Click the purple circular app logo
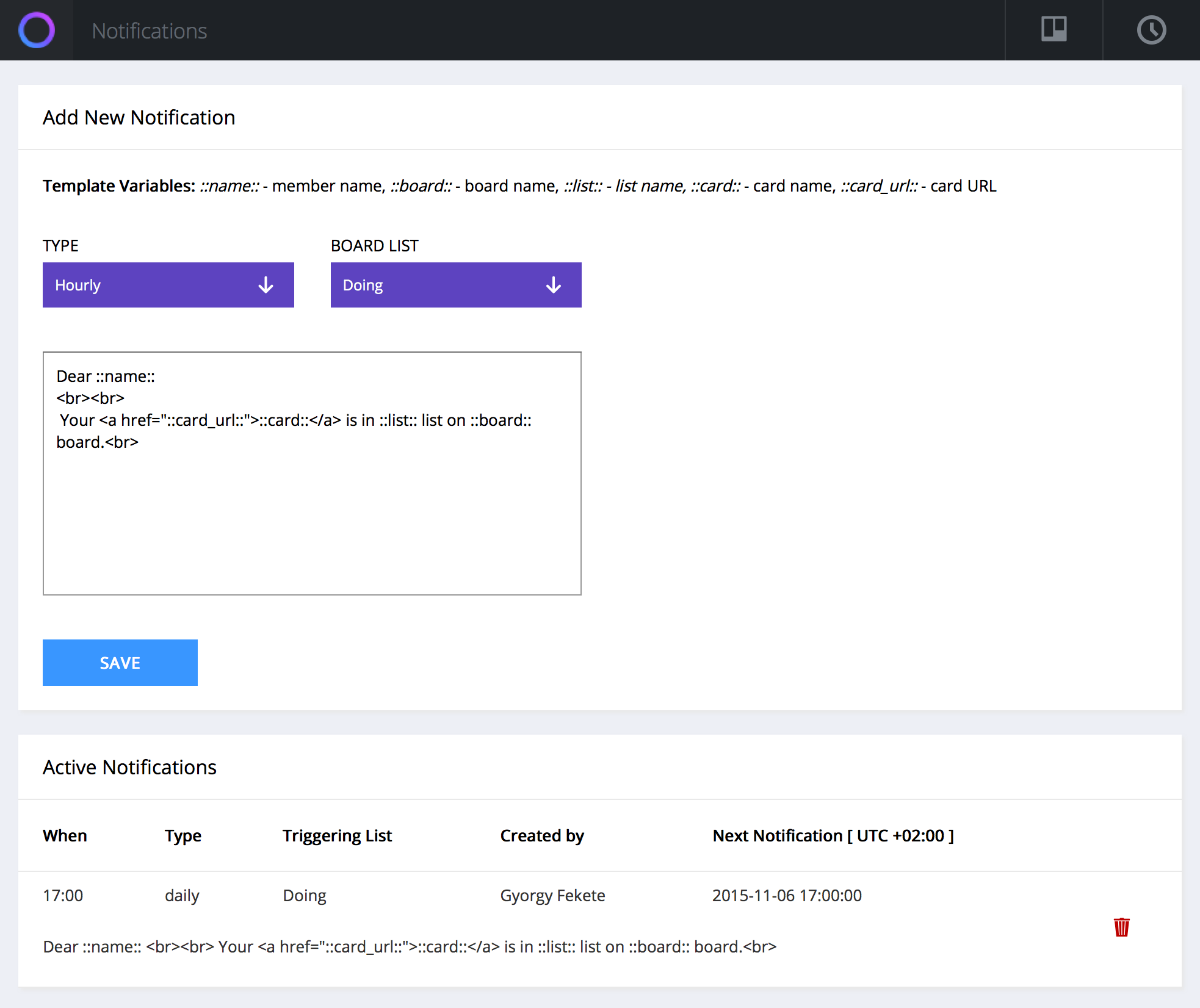Viewport: 1200px width, 1008px height. 37,30
